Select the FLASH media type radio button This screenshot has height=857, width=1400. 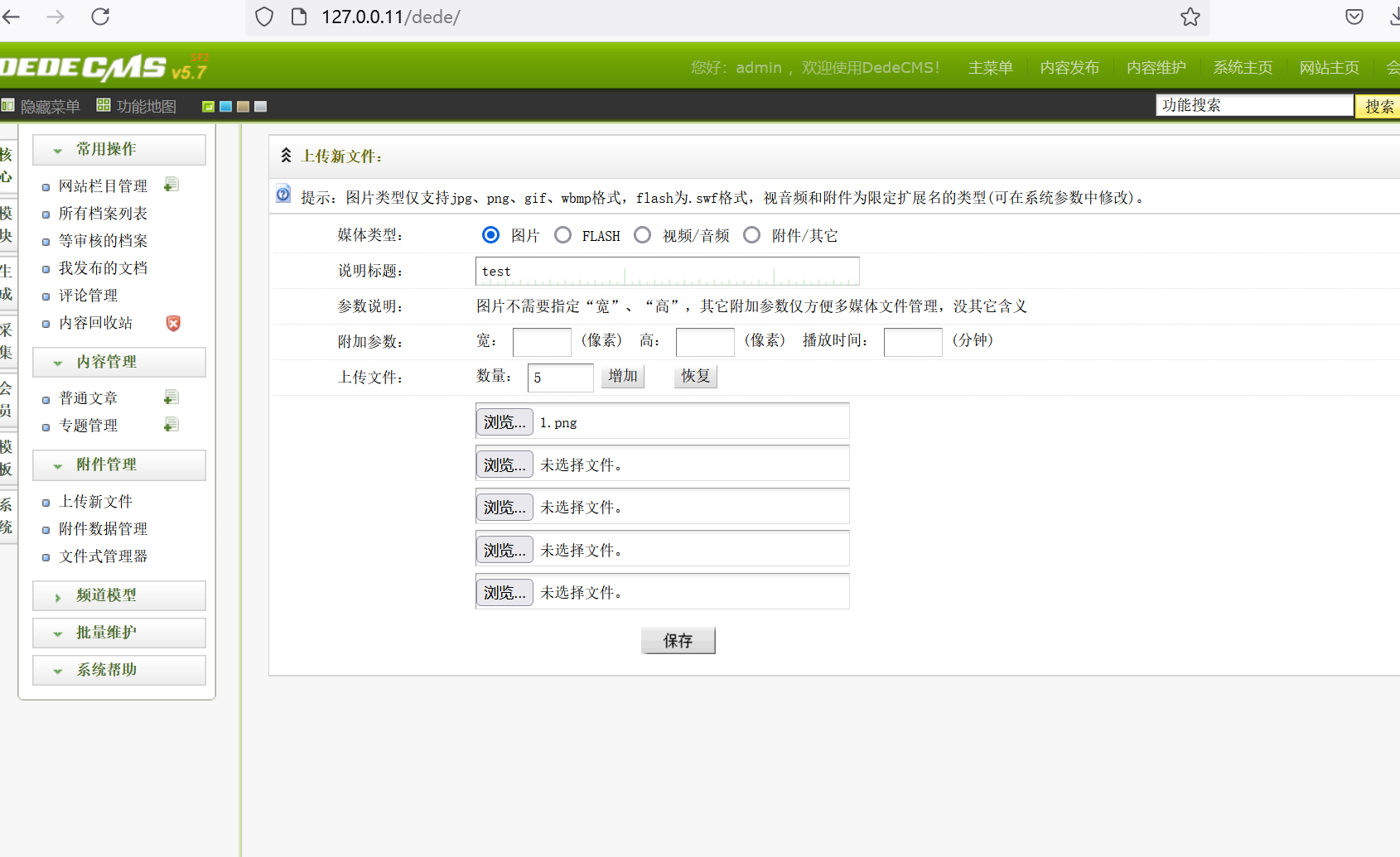click(563, 235)
